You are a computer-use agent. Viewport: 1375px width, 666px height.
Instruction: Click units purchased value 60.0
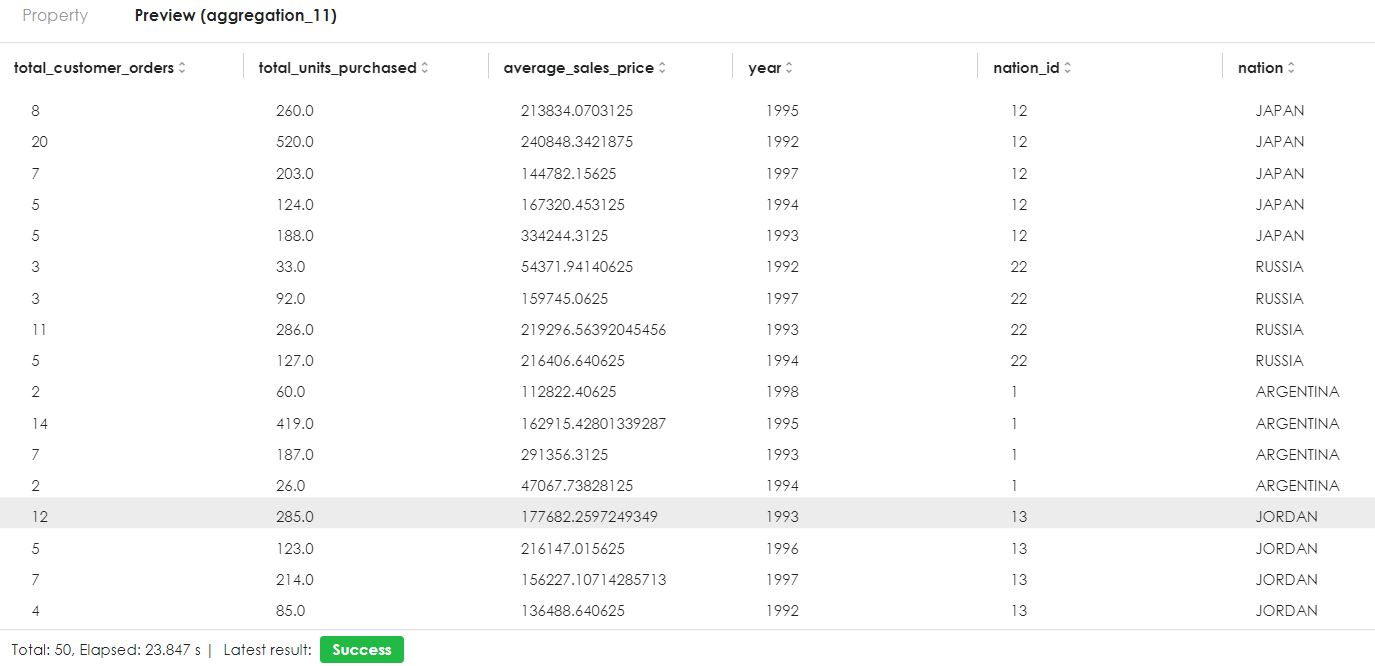[x=291, y=392]
